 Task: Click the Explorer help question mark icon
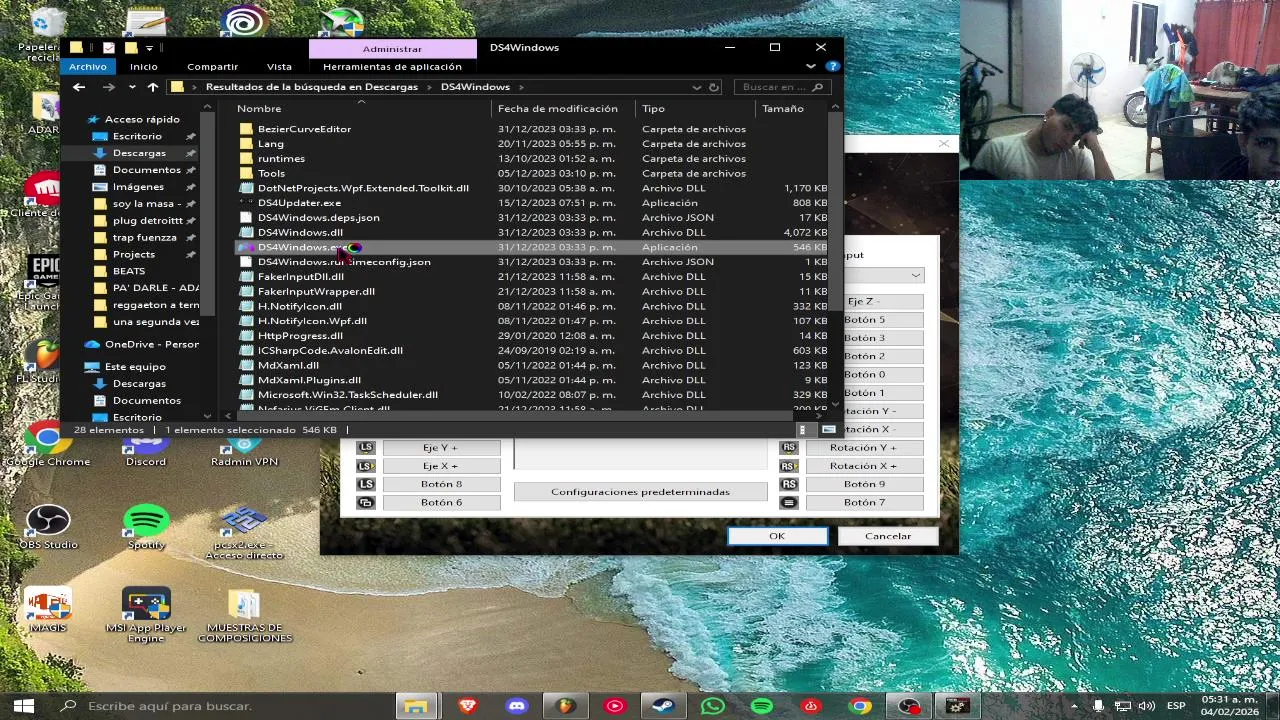pyautogui.click(x=832, y=66)
